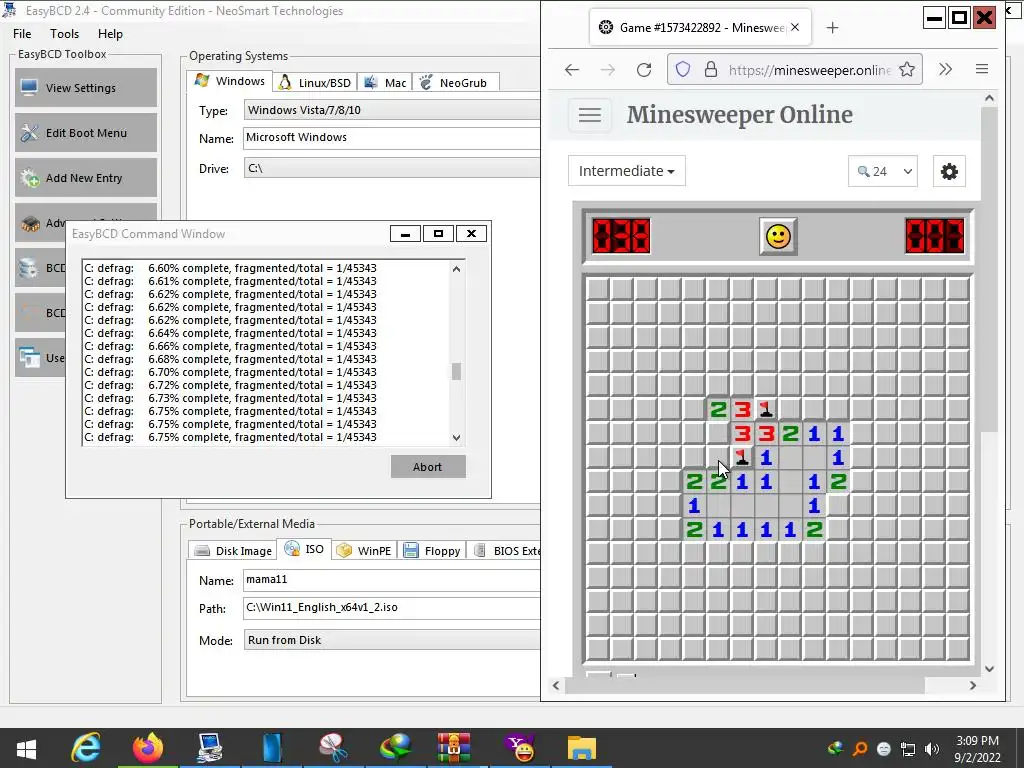Click the browser horizontal scroll right arrow

pos(972,685)
